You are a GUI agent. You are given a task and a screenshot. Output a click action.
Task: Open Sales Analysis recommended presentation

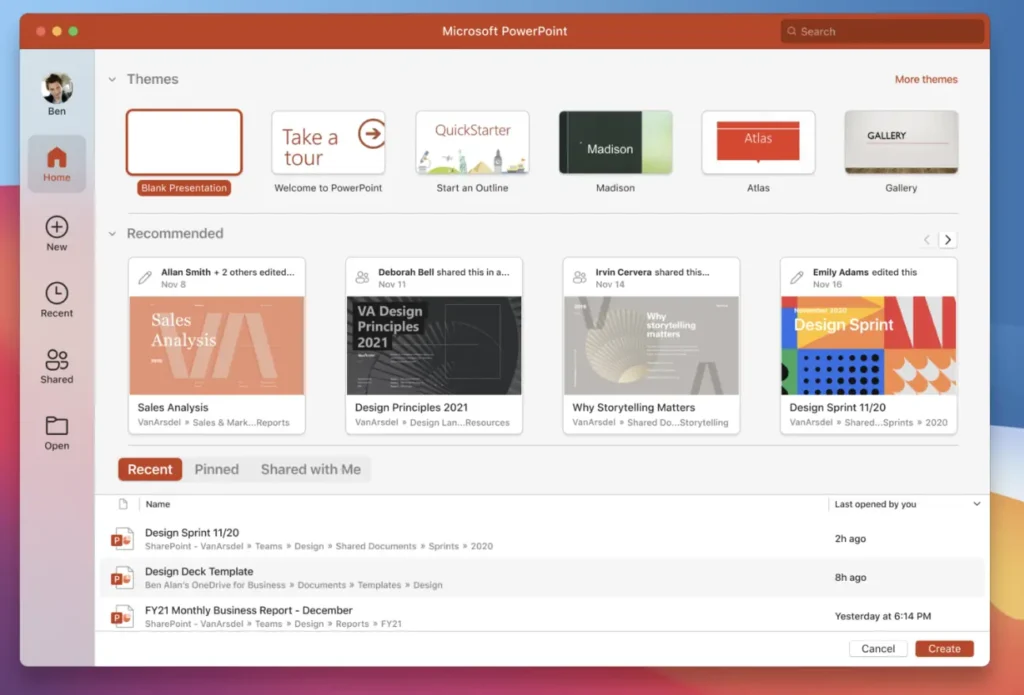coord(217,346)
